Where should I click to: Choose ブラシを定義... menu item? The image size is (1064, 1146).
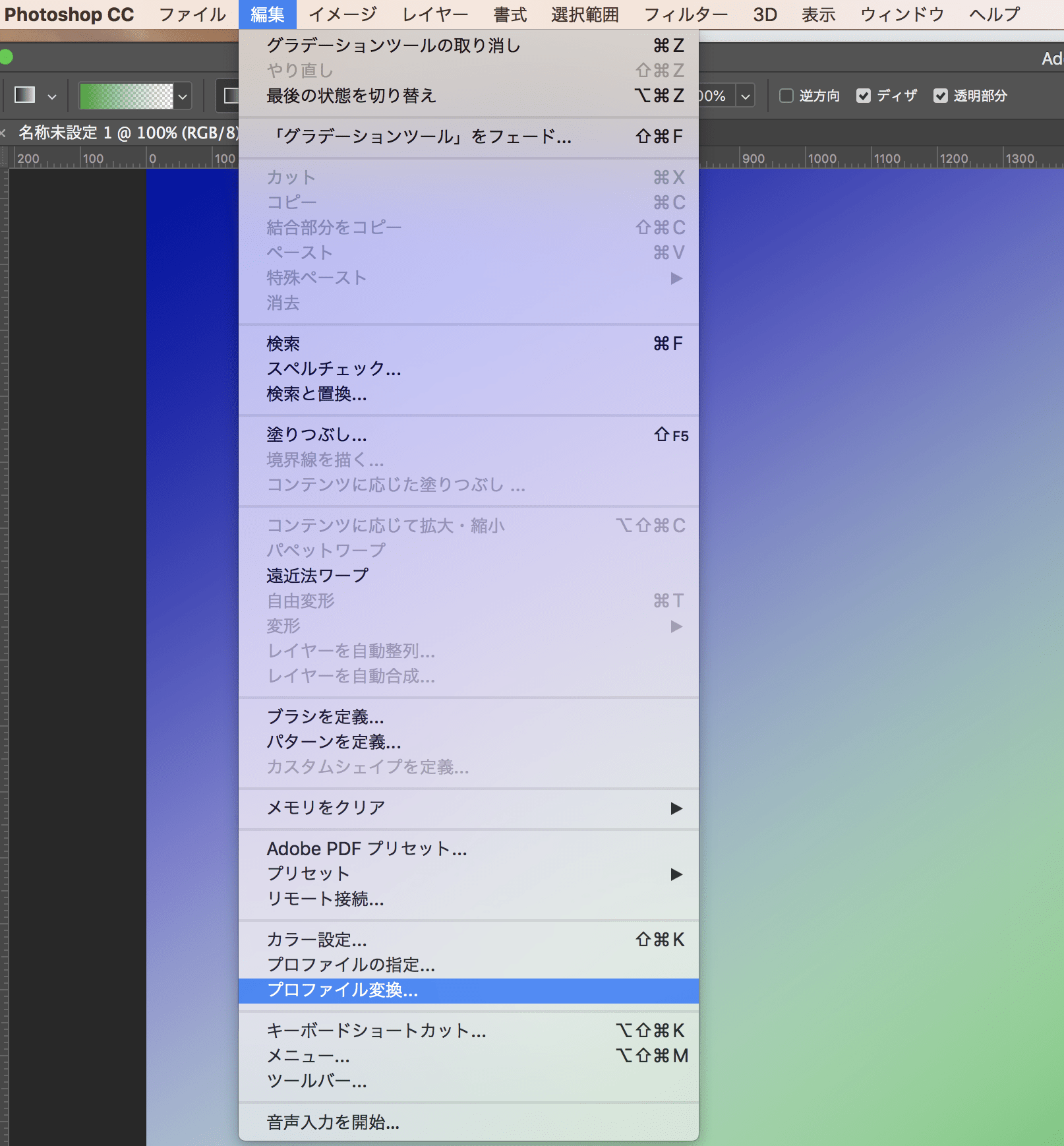coord(469,717)
